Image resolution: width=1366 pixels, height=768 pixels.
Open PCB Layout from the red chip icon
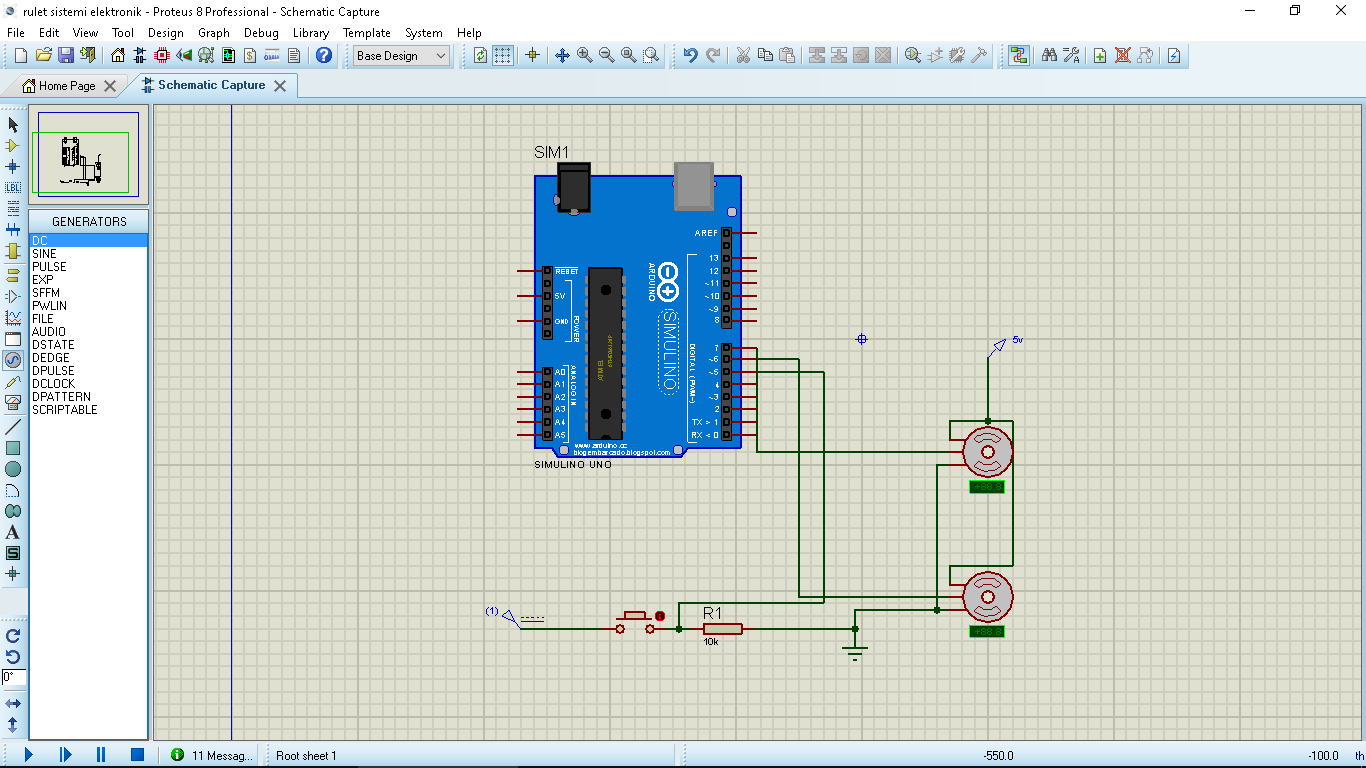[162, 56]
